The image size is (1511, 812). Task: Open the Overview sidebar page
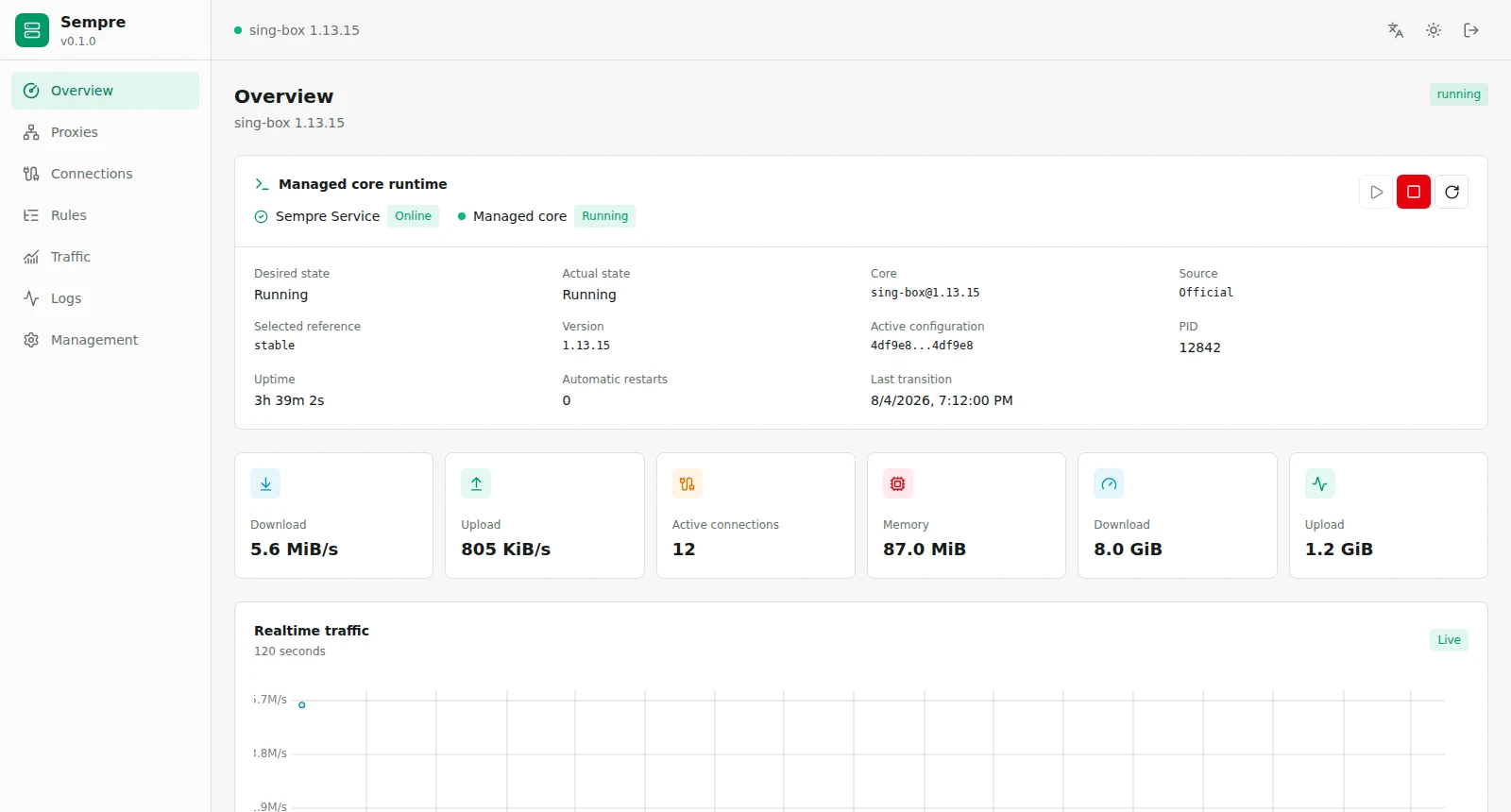pyautogui.click(x=105, y=91)
